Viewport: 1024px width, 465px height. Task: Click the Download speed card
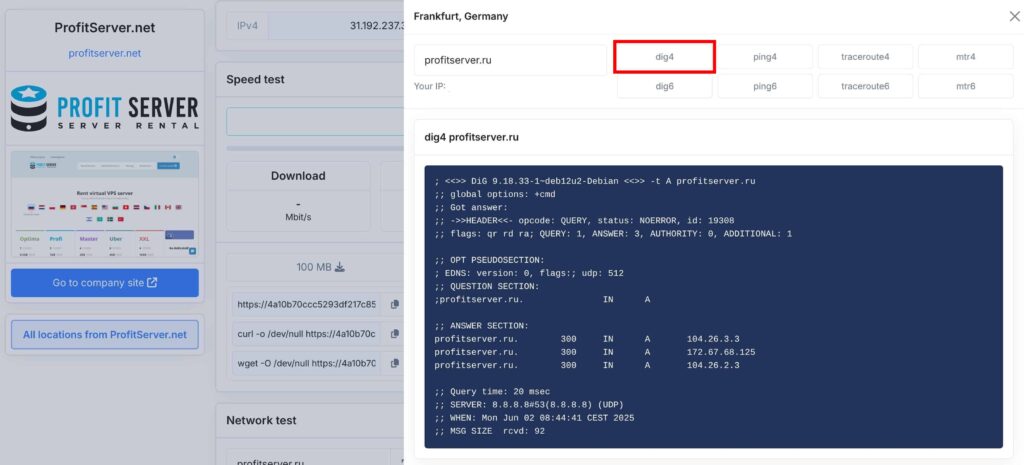298,197
